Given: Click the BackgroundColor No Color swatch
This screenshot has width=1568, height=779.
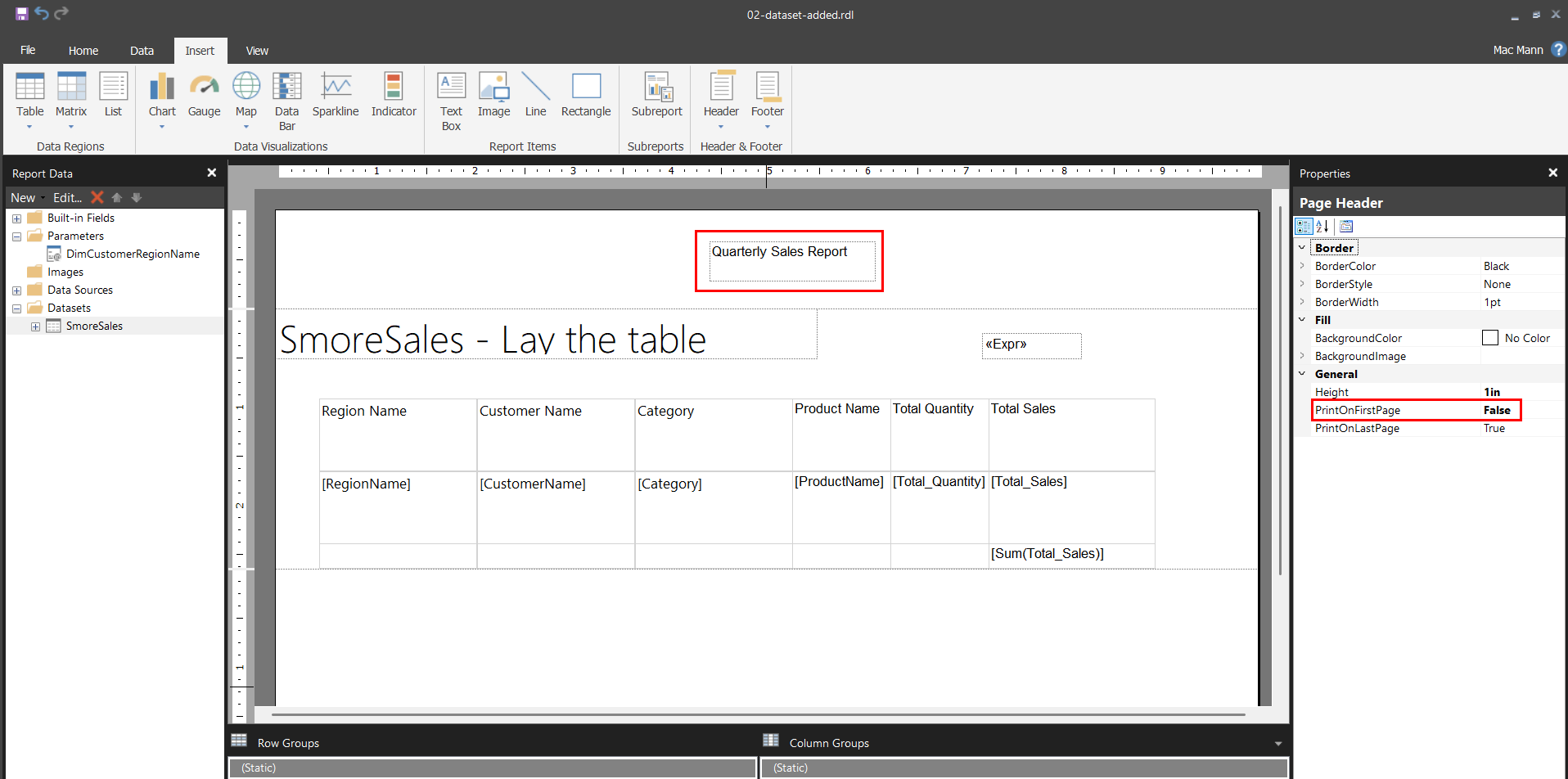Looking at the screenshot, I should click(1490, 338).
